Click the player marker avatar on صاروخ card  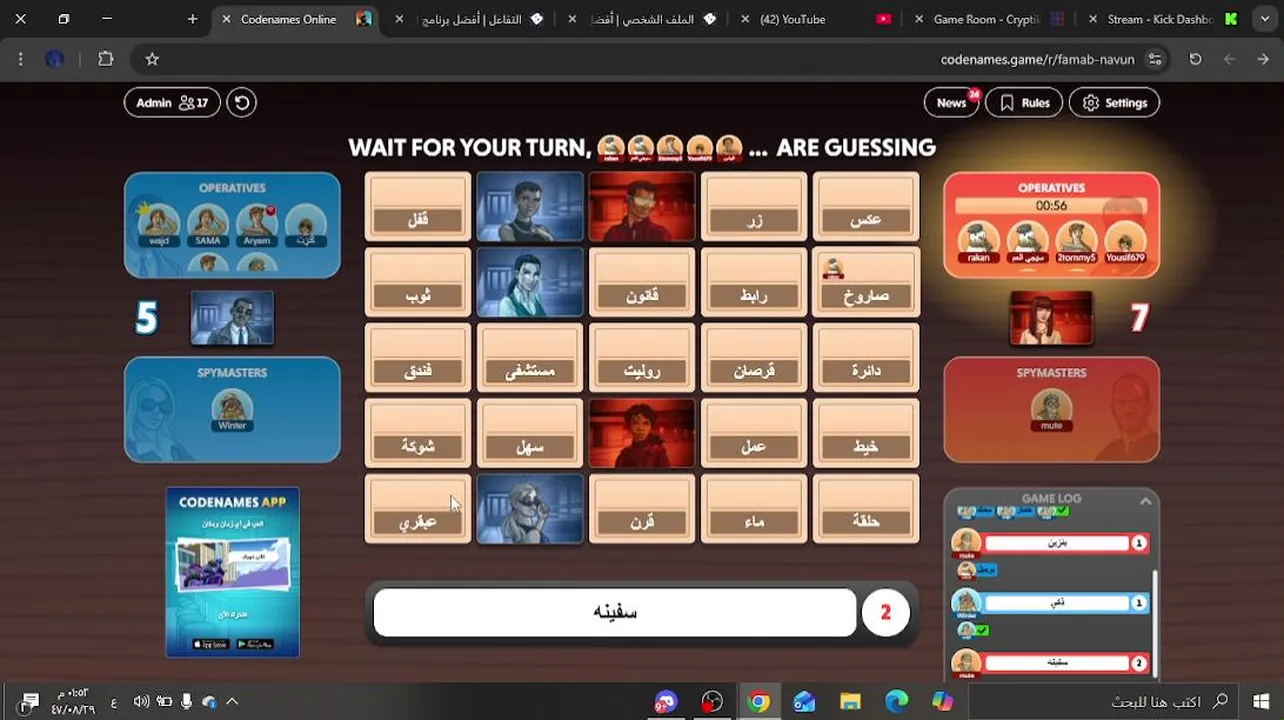(x=832, y=268)
